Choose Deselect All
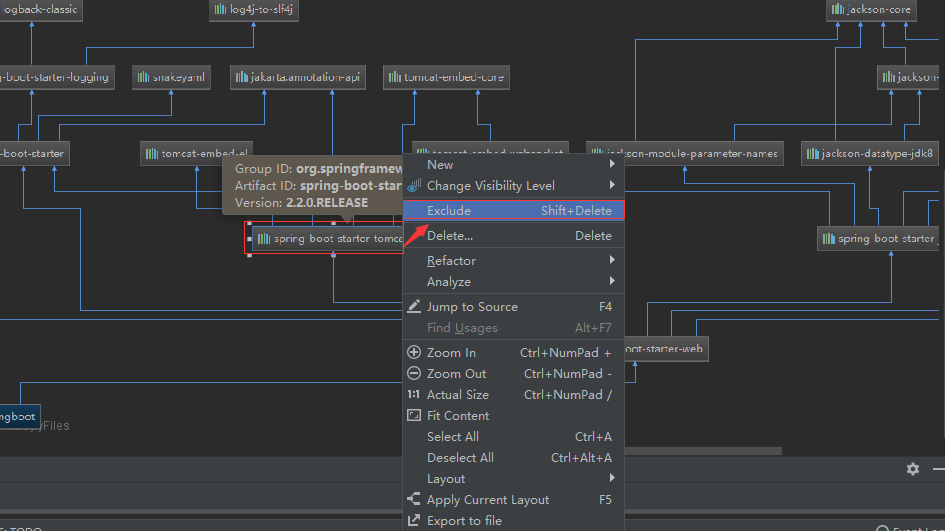Viewport: 945px width, 531px height. pyautogui.click(x=513, y=457)
